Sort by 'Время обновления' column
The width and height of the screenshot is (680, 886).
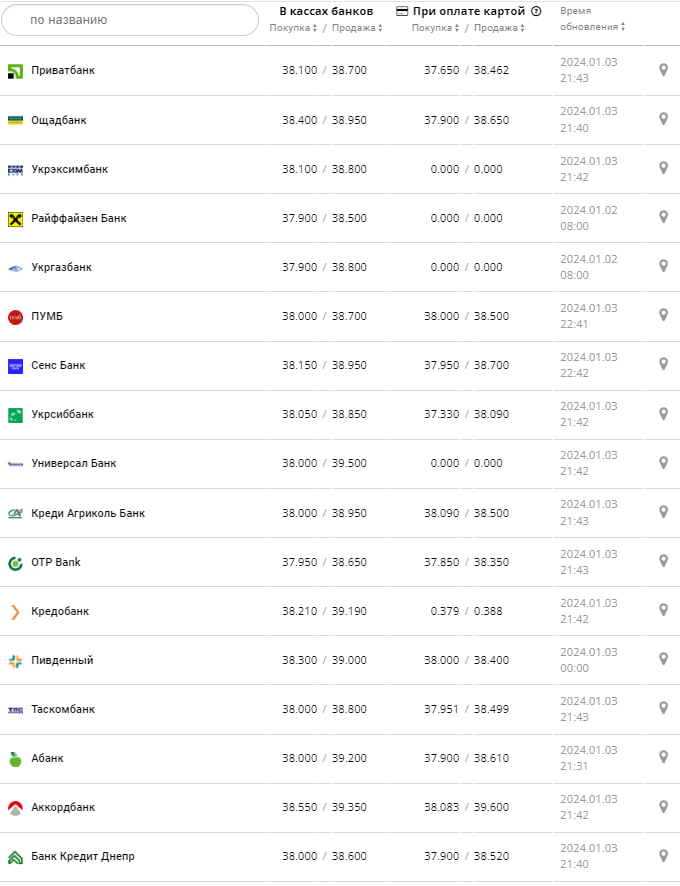pyautogui.click(x=592, y=19)
